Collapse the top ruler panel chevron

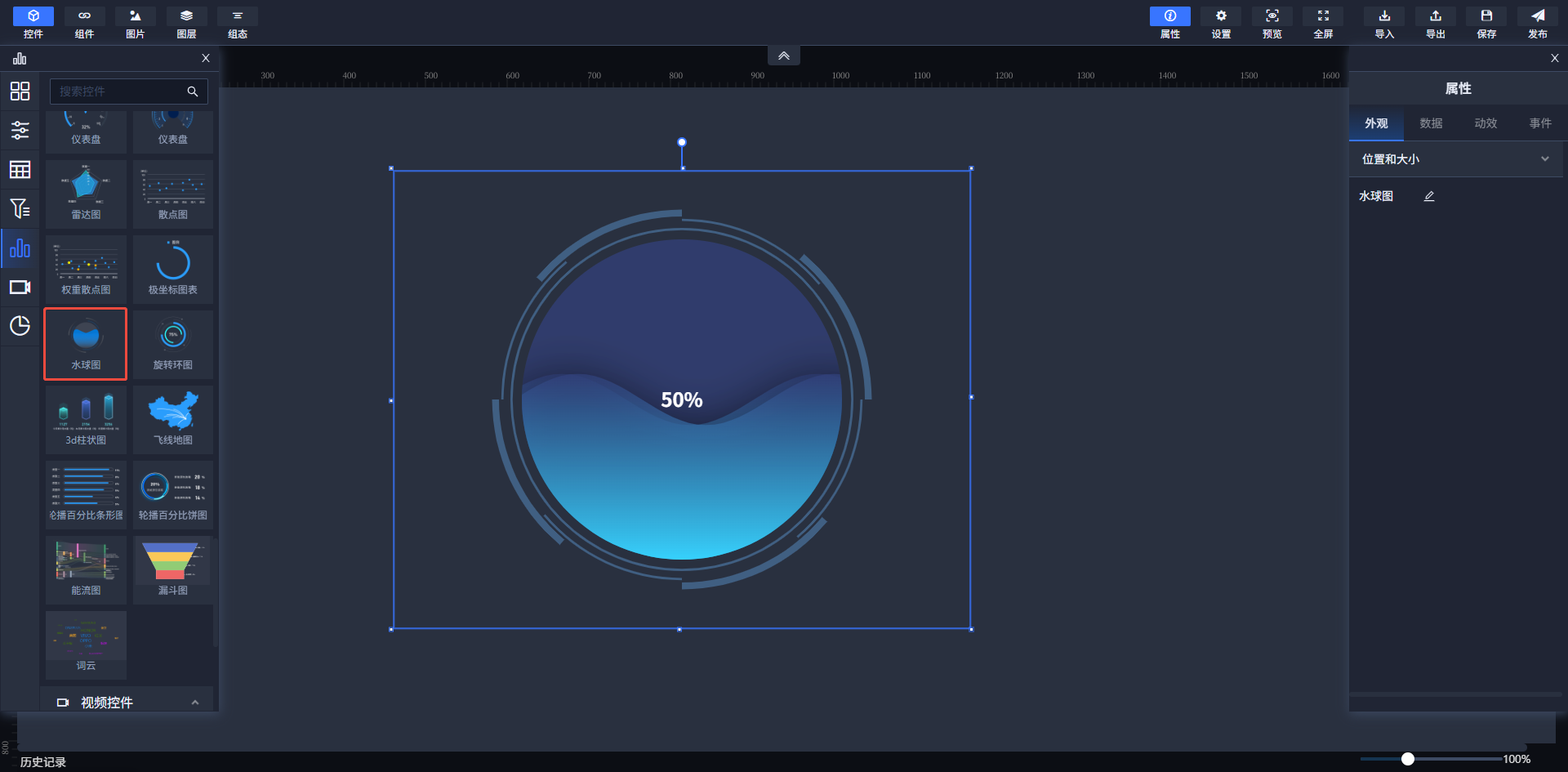(783, 56)
